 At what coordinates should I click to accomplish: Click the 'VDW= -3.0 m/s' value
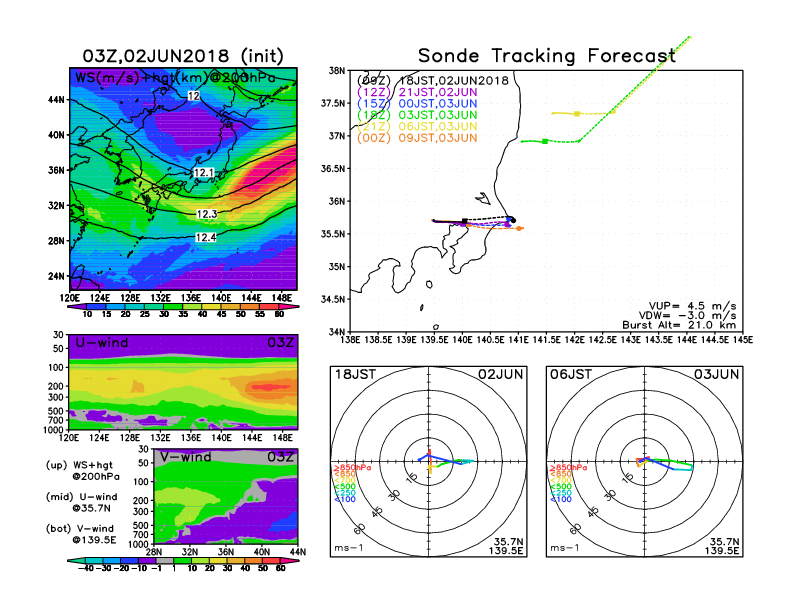[x=687, y=316]
